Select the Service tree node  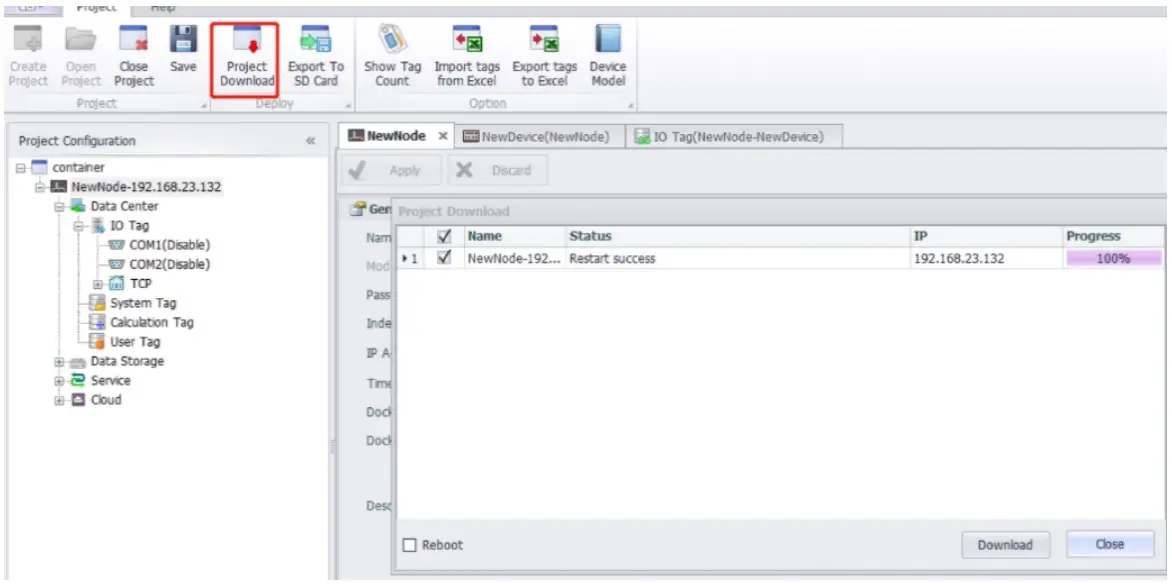[x=111, y=381]
